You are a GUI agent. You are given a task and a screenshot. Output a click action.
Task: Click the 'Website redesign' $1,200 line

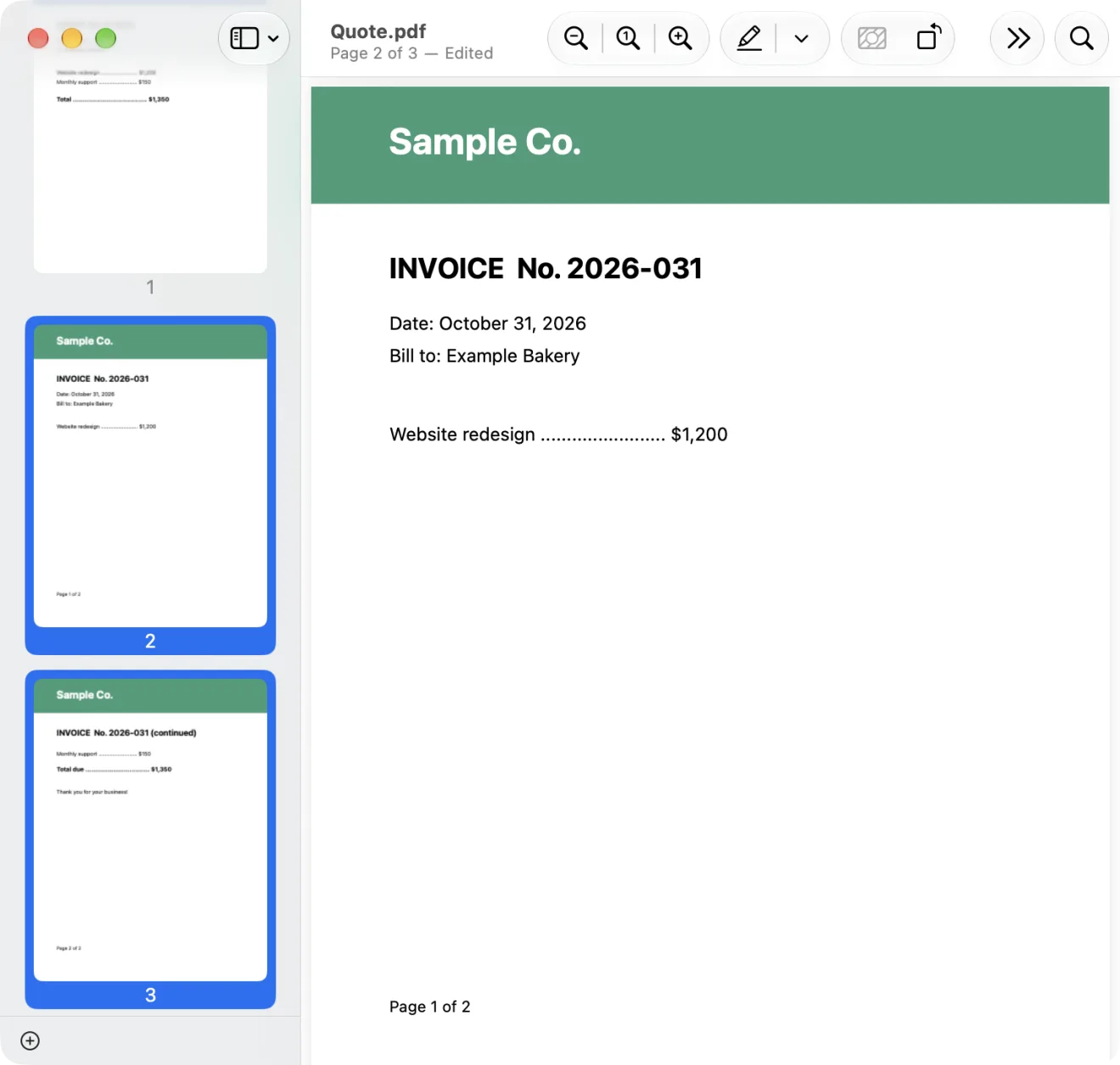(558, 434)
